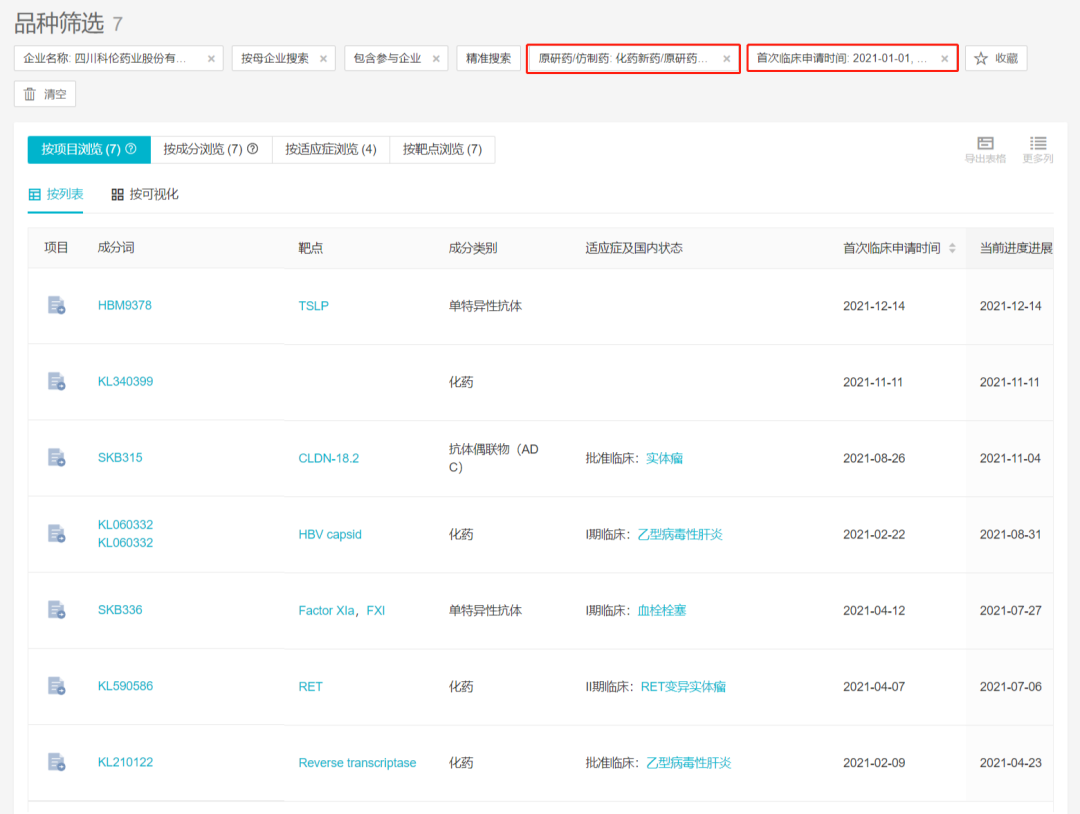Sort by 首次临床申请时间 column
The width and height of the screenshot is (1080, 814).
tap(952, 248)
